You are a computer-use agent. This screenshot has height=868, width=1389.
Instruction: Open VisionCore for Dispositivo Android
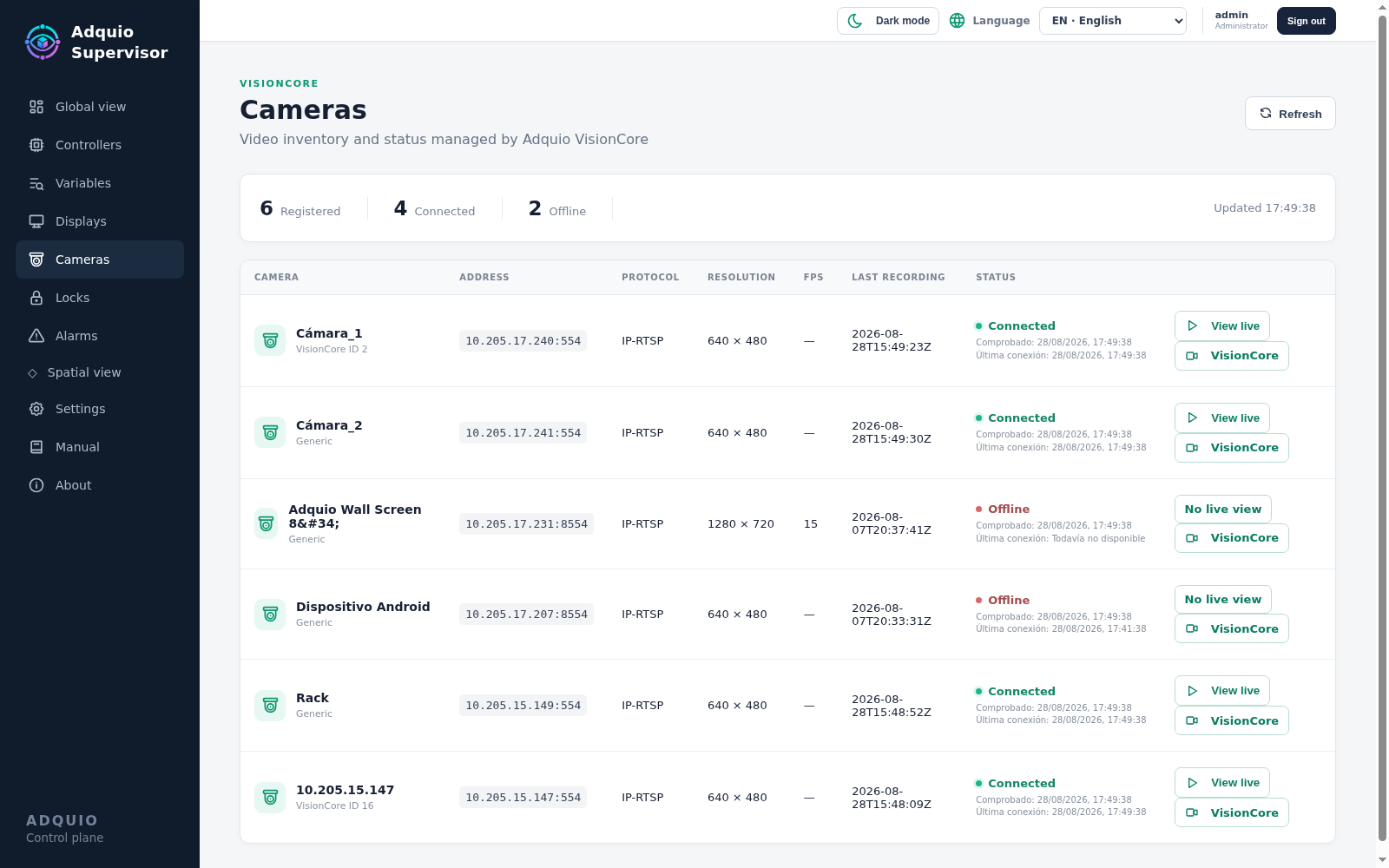point(1232,629)
